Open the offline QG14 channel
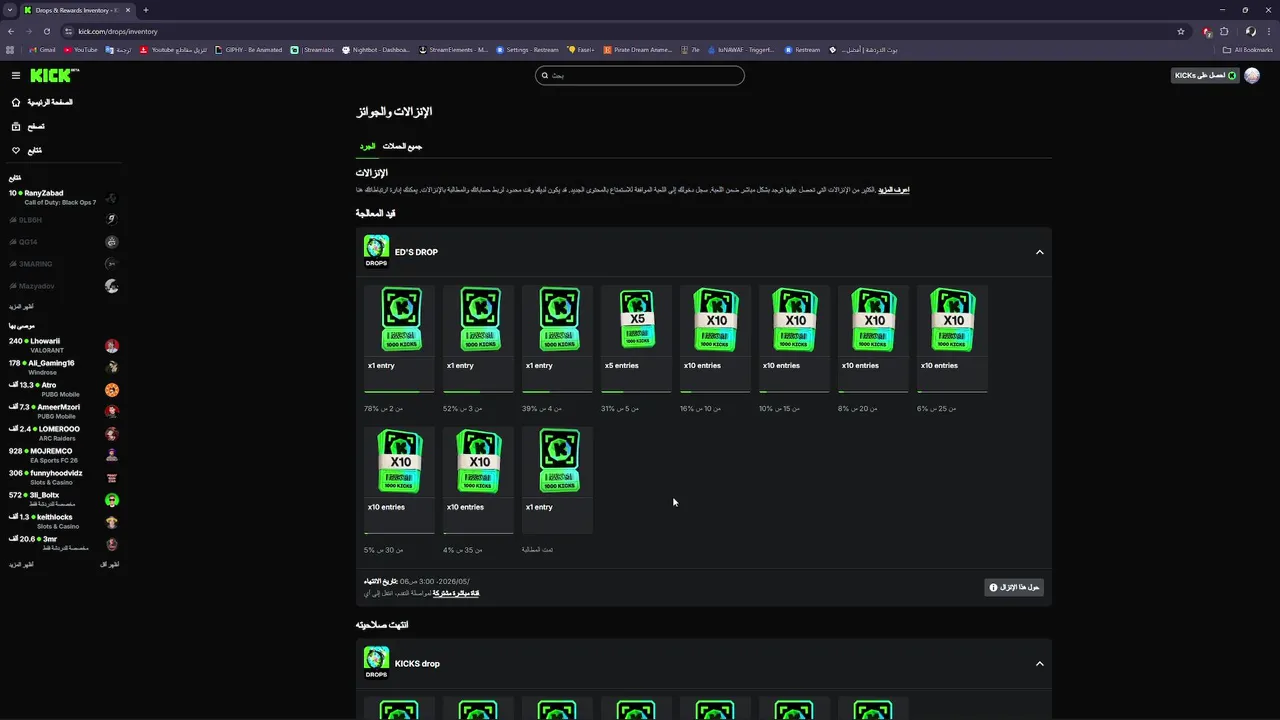1280x720 pixels. pos(63,241)
